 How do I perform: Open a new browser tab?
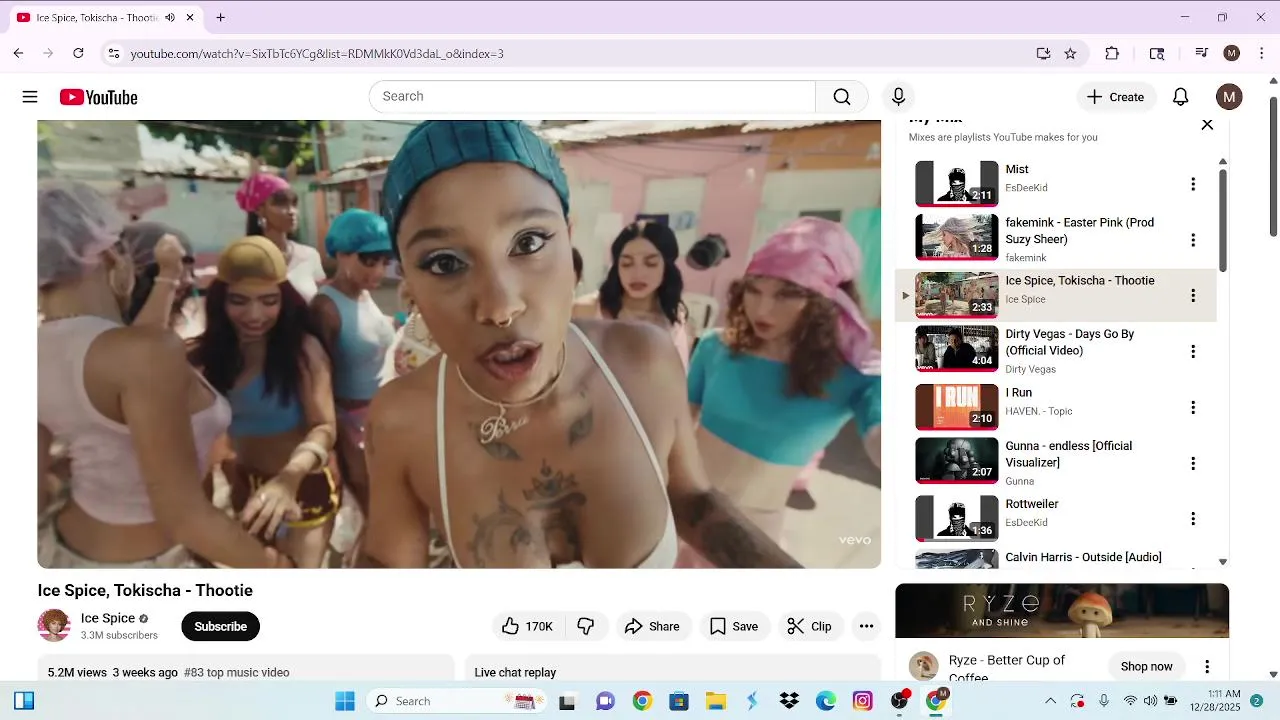pyautogui.click(x=220, y=17)
